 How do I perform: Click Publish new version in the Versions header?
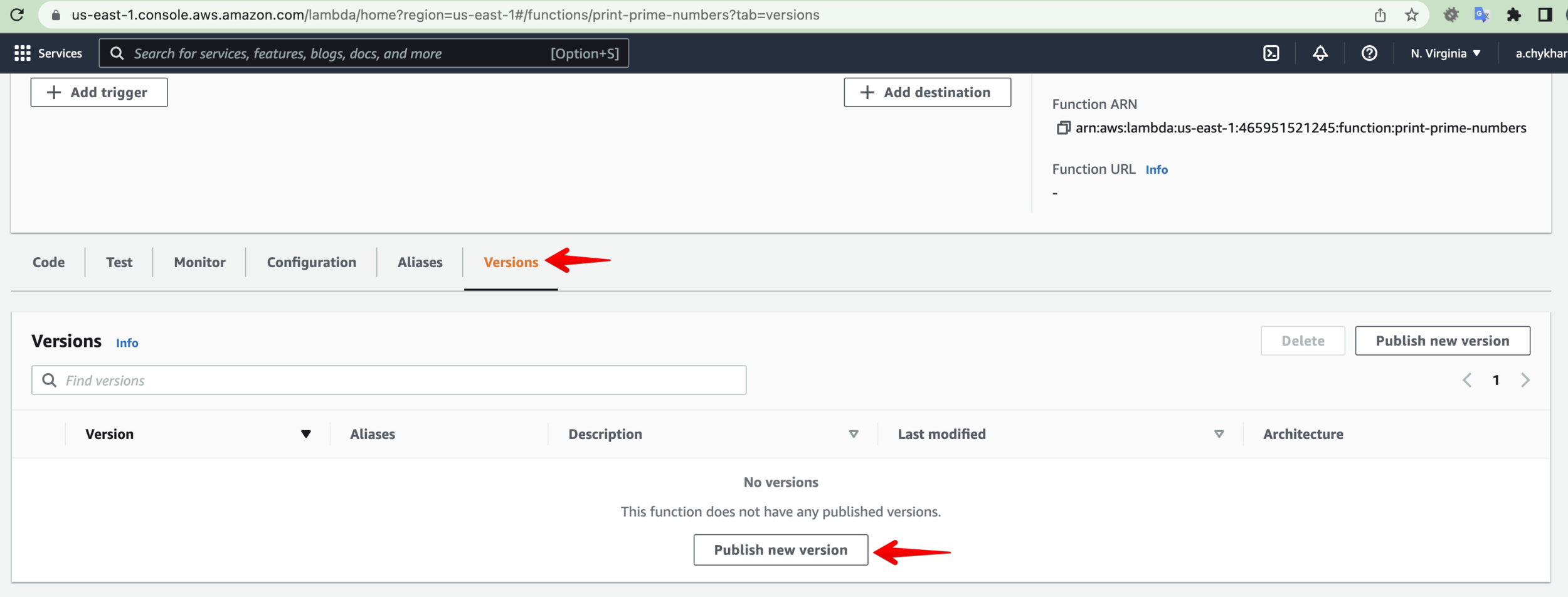coord(1443,341)
